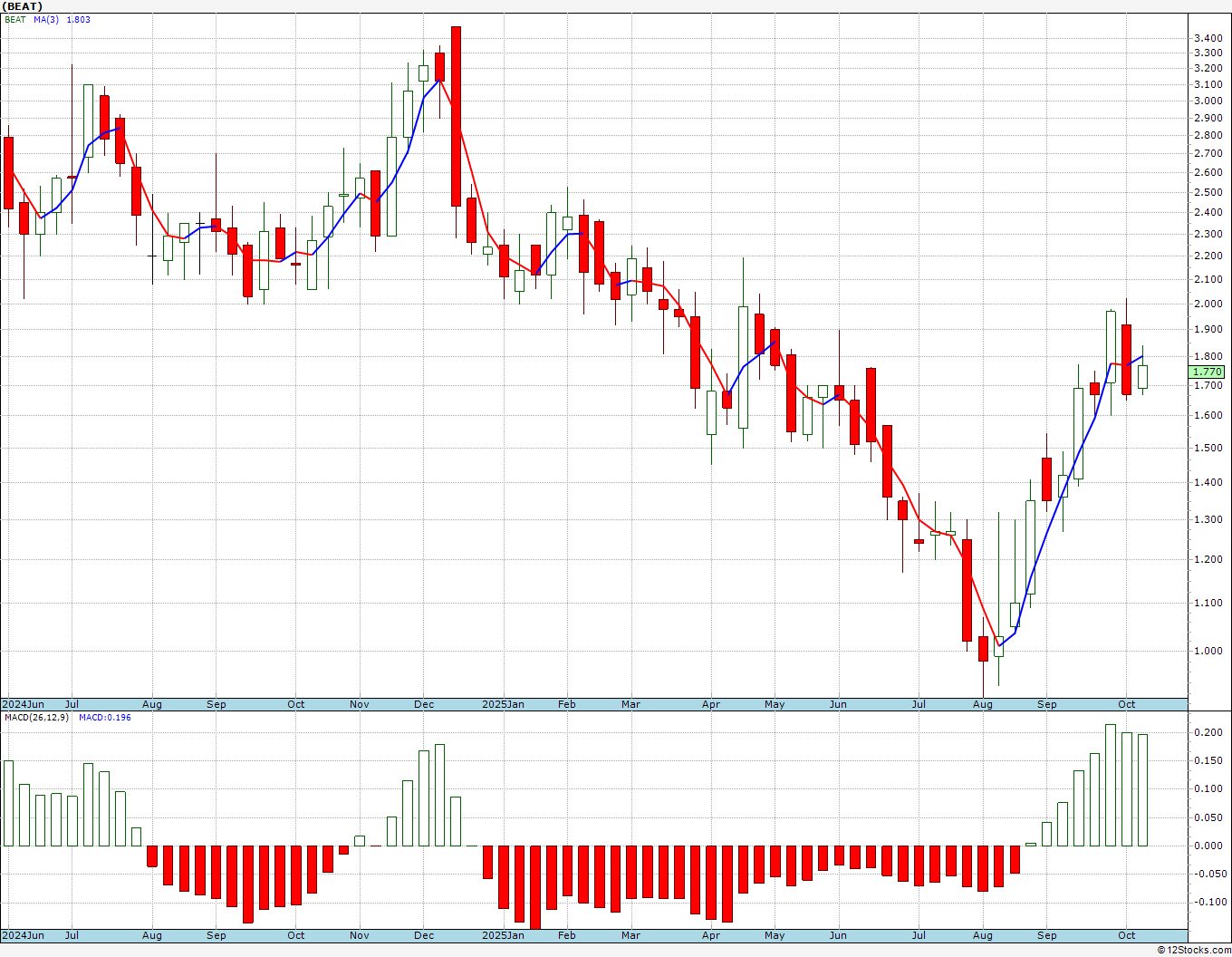Viewport: 1232px width, 957px height.
Task: Select the BEAT legend label
Action: click(15, 20)
